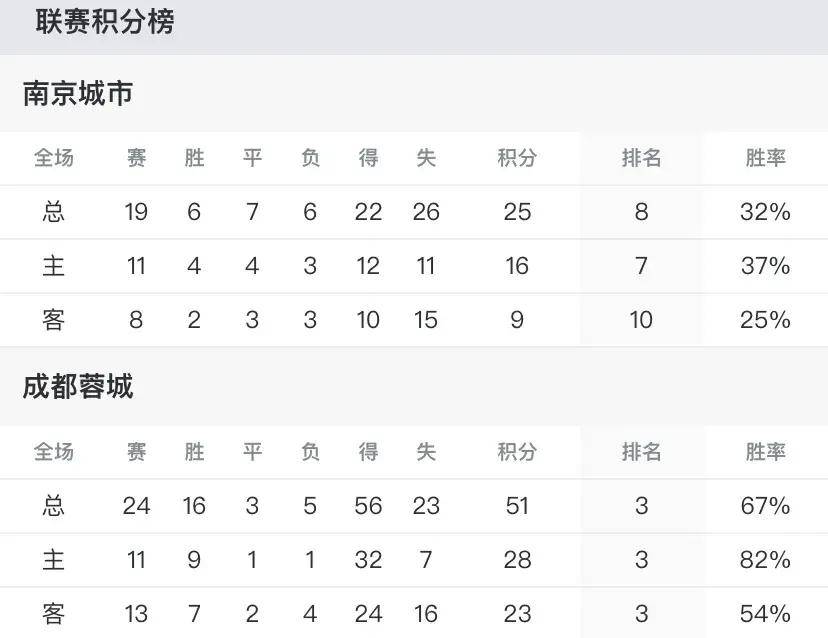828x638 pixels.
Task: Click the 积分 column header for 南京城市
Action: pos(517,157)
